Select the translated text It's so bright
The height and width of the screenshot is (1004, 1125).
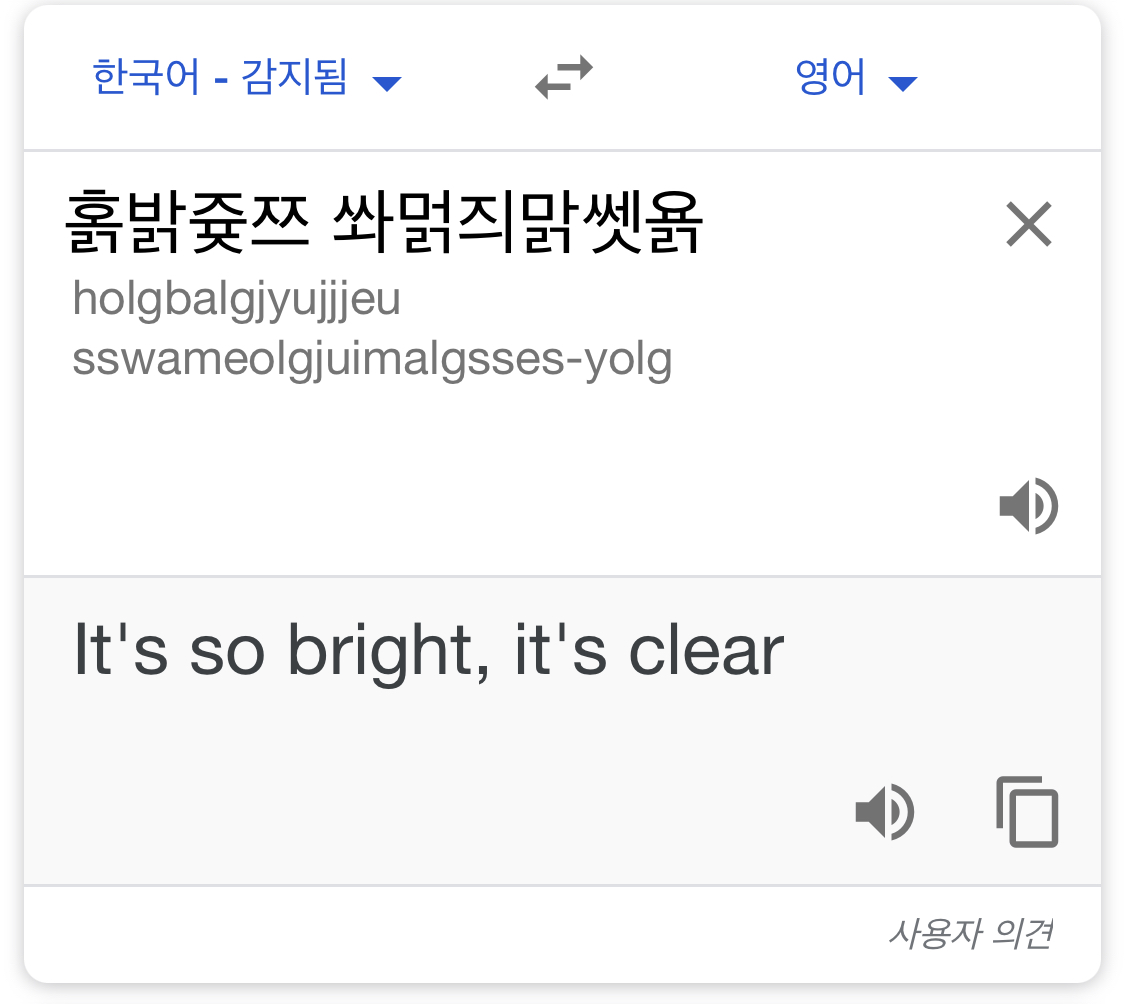coord(281,651)
